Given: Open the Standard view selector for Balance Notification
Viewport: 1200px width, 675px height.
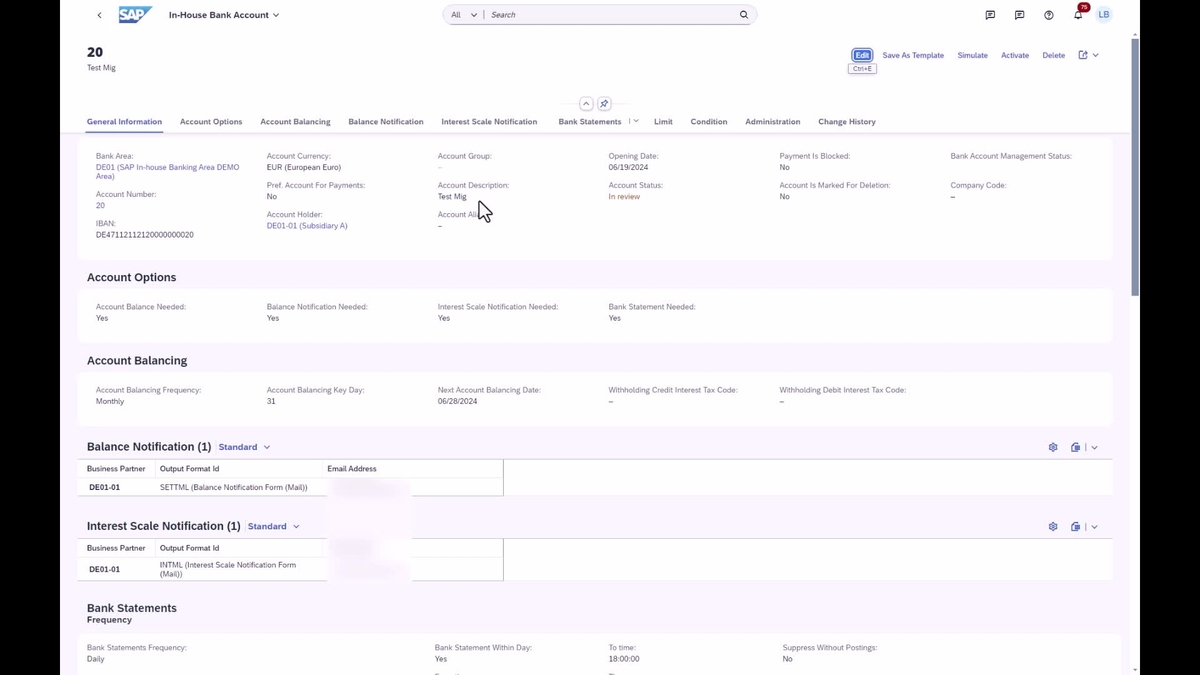Looking at the screenshot, I should pyautogui.click(x=243, y=447).
